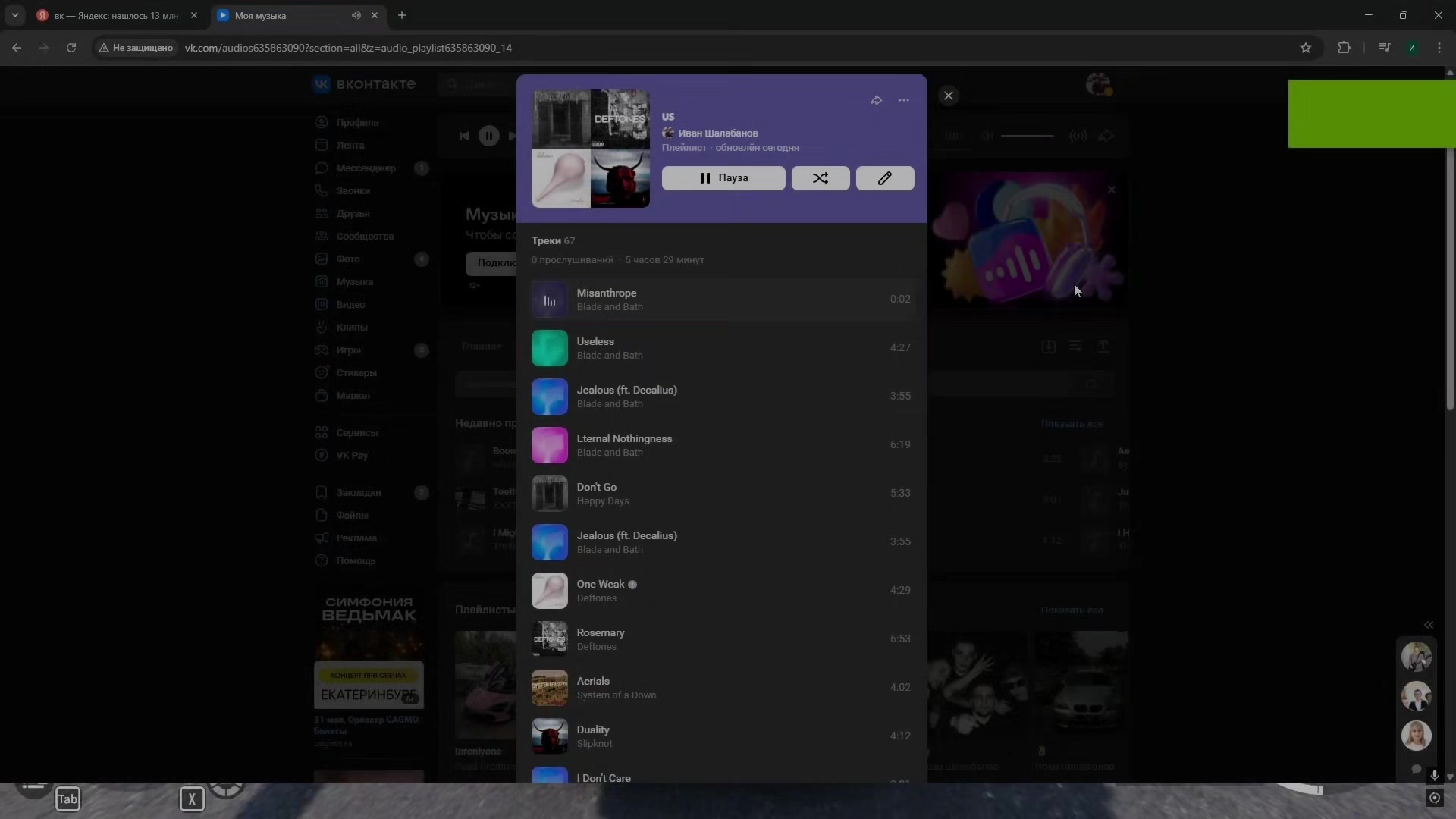Play One Weak by Deftones
Image resolution: width=1456 pixels, height=819 pixels.
pyautogui.click(x=723, y=591)
